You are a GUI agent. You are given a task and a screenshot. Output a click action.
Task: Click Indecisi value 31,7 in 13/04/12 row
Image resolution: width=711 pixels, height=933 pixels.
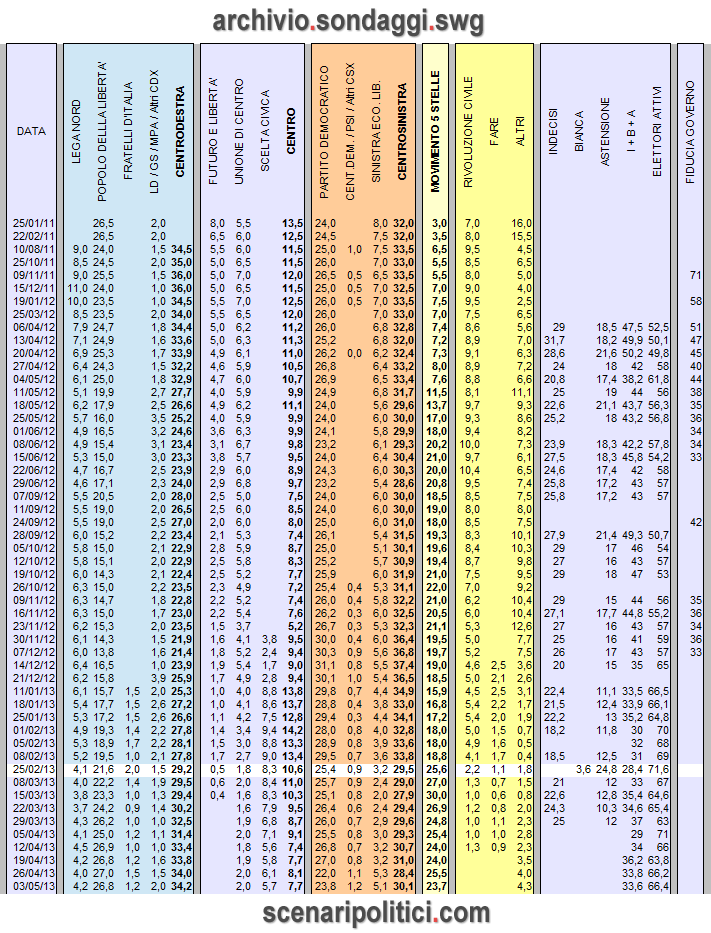(x=555, y=340)
